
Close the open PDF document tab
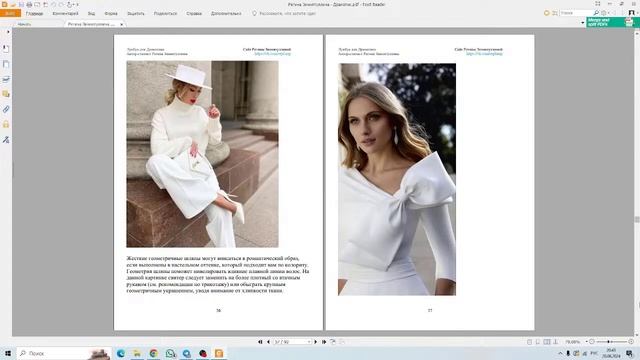pyautogui.click(x=121, y=24)
